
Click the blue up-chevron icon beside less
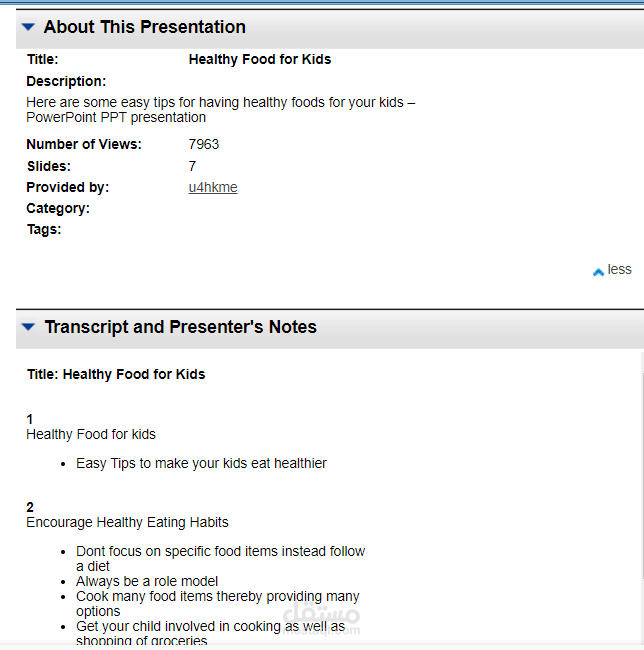click(598, 271)
